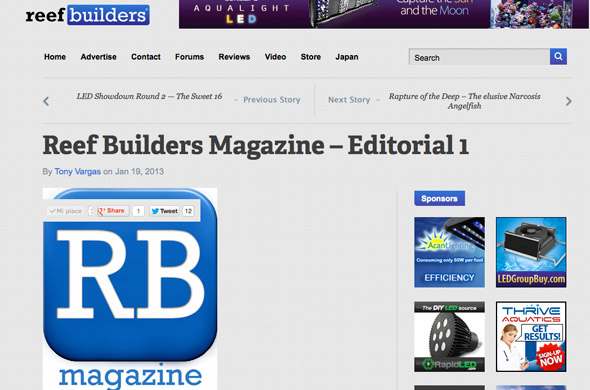This screenshot has height=390, width=590.
Task: Open the Video section
Action: pos(275,57)
